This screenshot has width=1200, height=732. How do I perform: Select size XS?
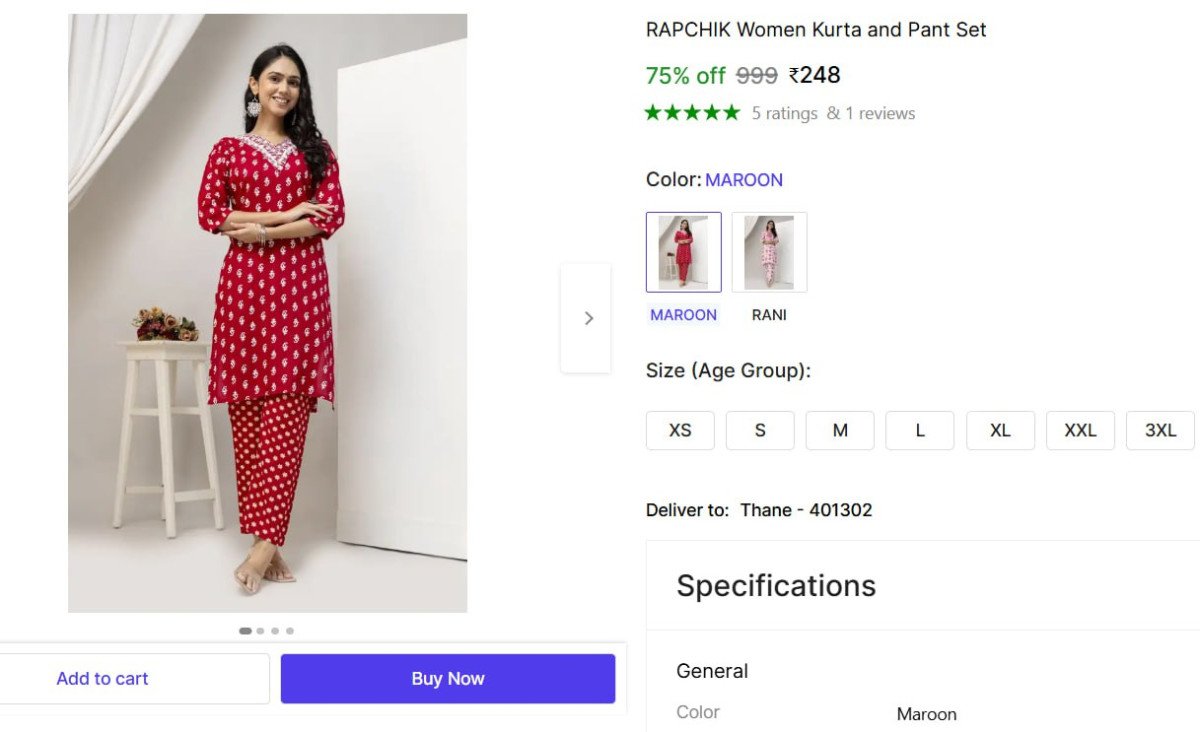tap(680, 430)
